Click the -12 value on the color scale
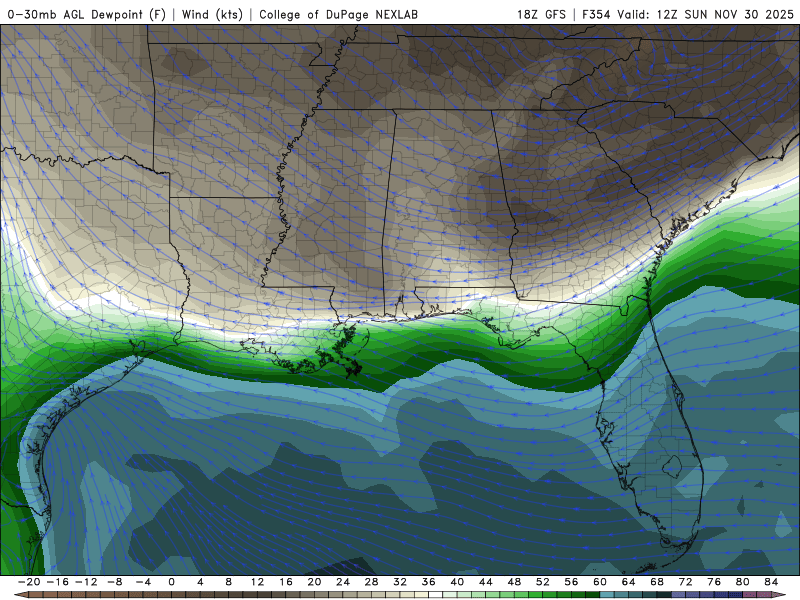The image size is (800, 600). pos(86,582)
